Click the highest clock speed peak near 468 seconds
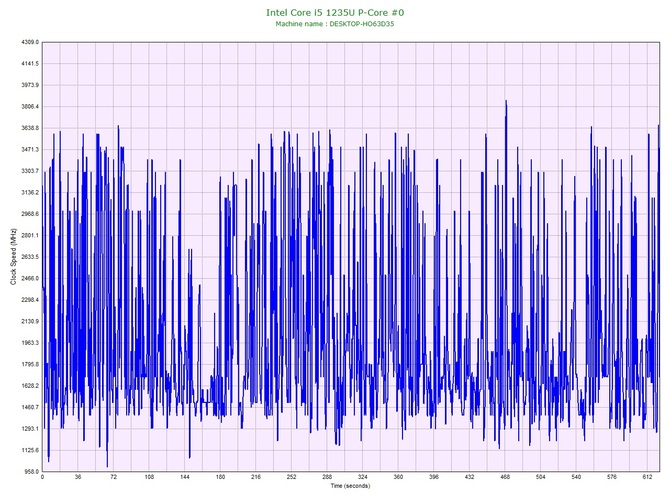 506,101
